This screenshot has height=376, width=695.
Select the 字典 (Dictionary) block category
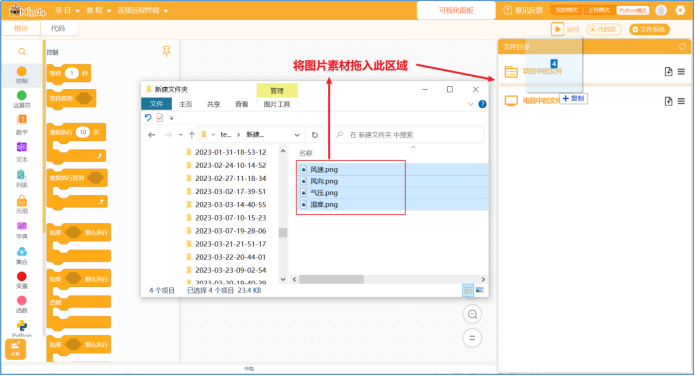click(21, 230)
